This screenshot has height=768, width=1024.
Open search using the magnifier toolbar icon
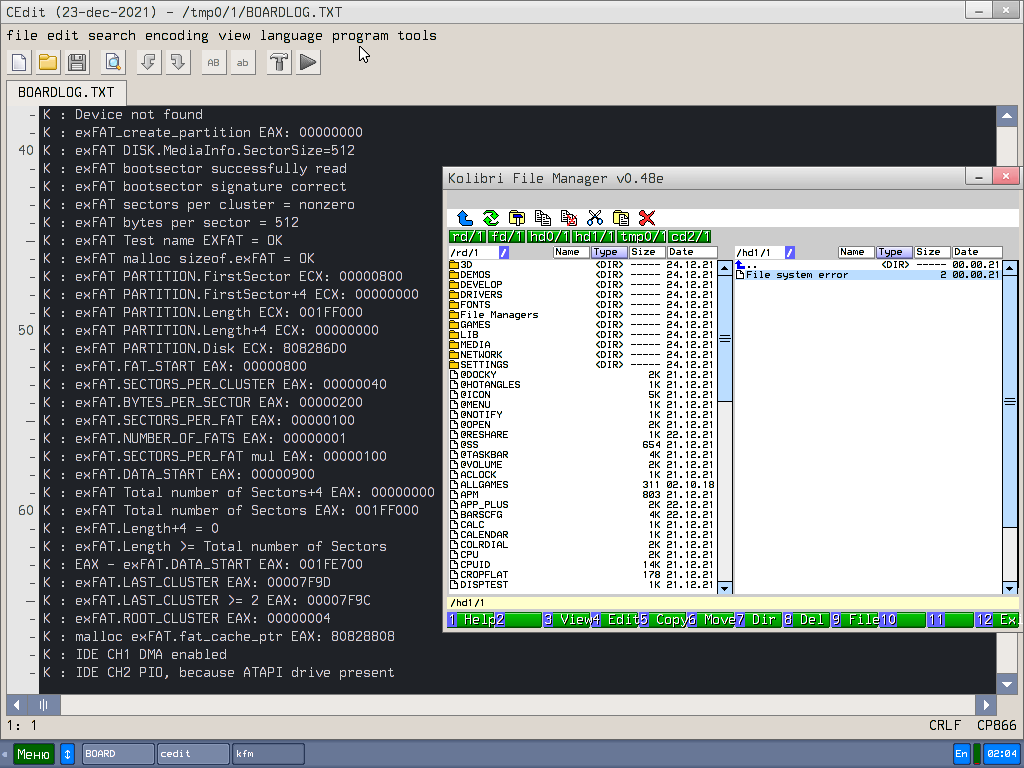coord(112,62)
